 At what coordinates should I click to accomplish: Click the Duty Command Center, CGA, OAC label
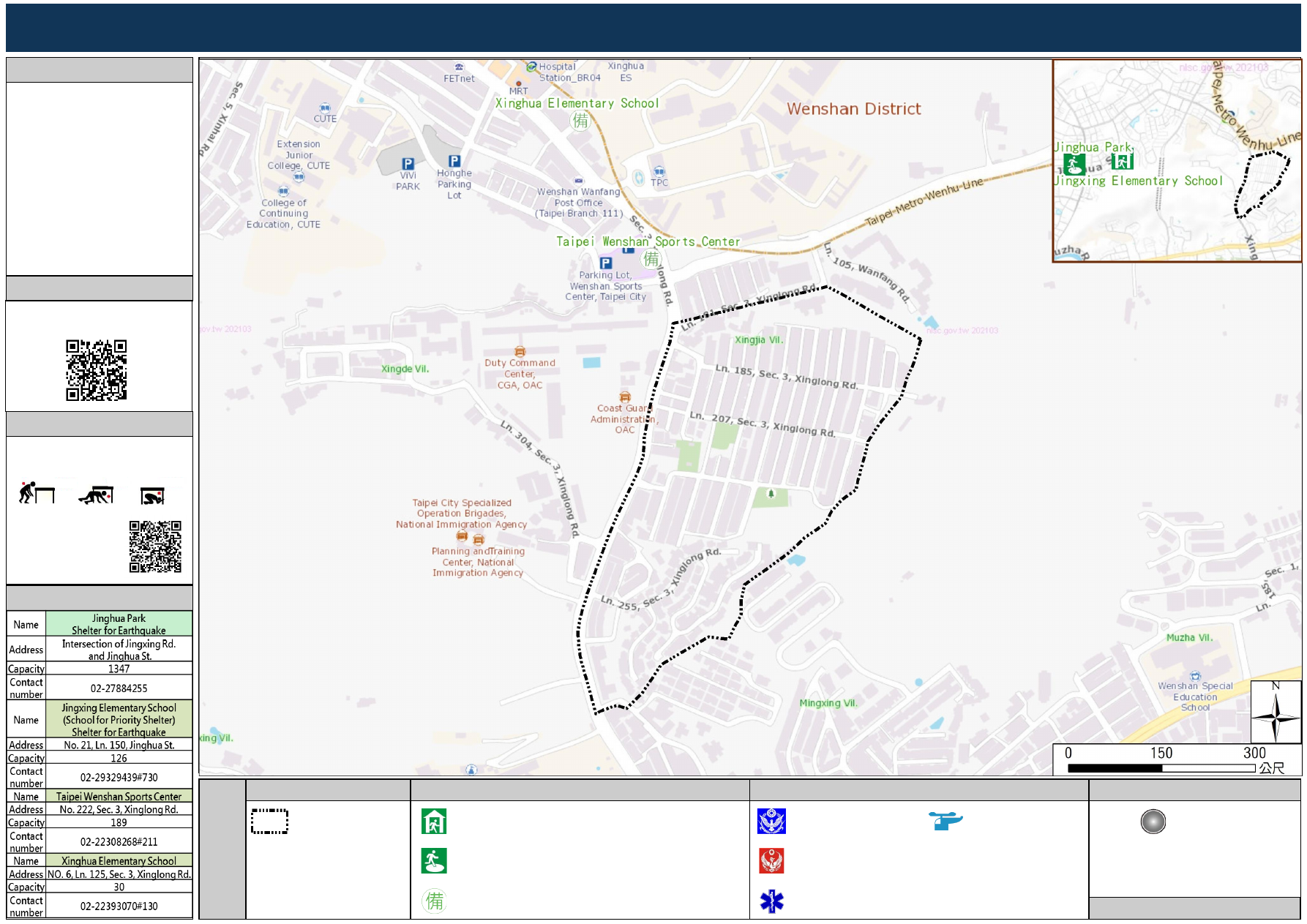pyautogui.click(x=520, y=374)
